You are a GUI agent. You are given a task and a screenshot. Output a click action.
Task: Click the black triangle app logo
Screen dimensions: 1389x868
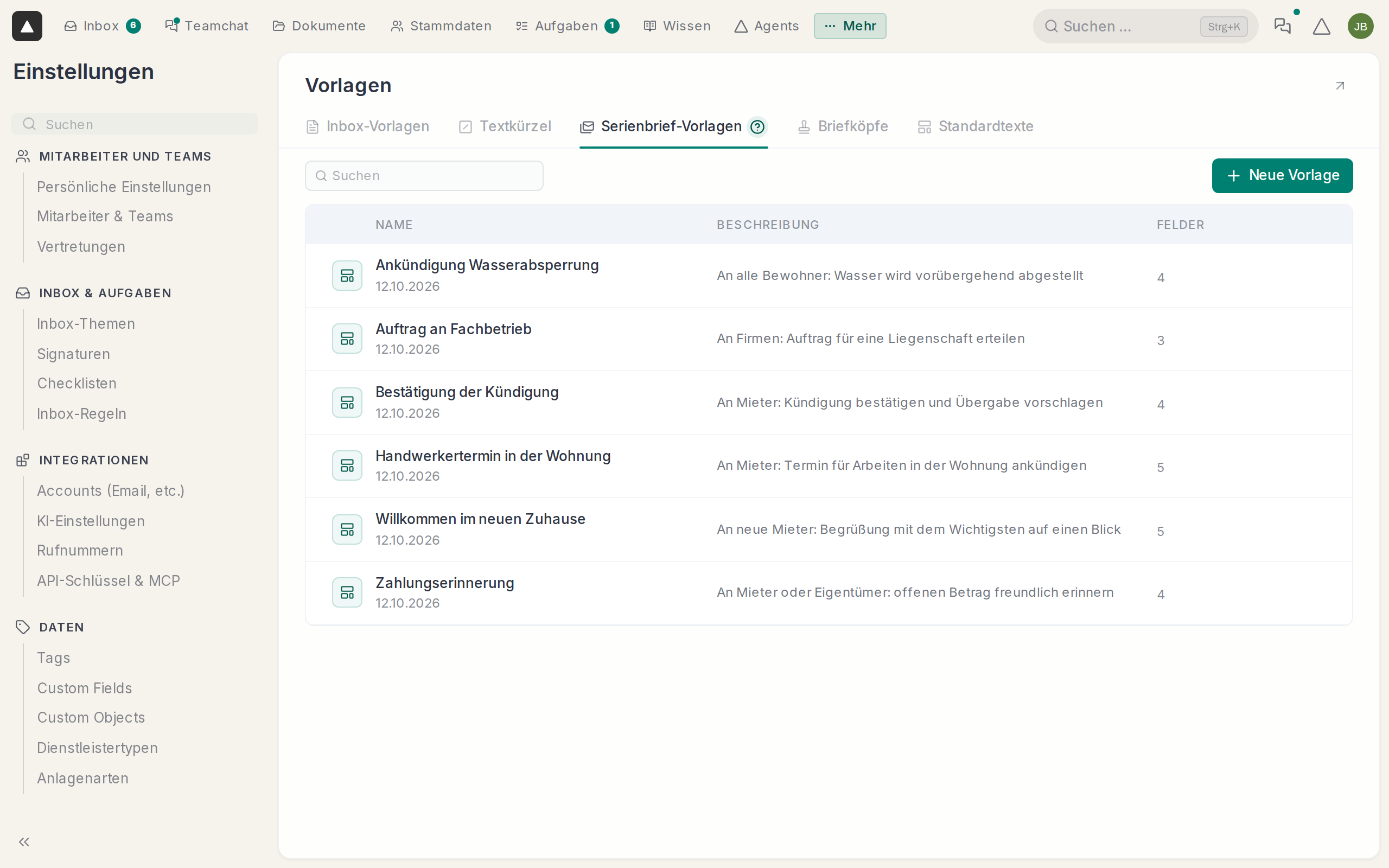pos(27,26)
